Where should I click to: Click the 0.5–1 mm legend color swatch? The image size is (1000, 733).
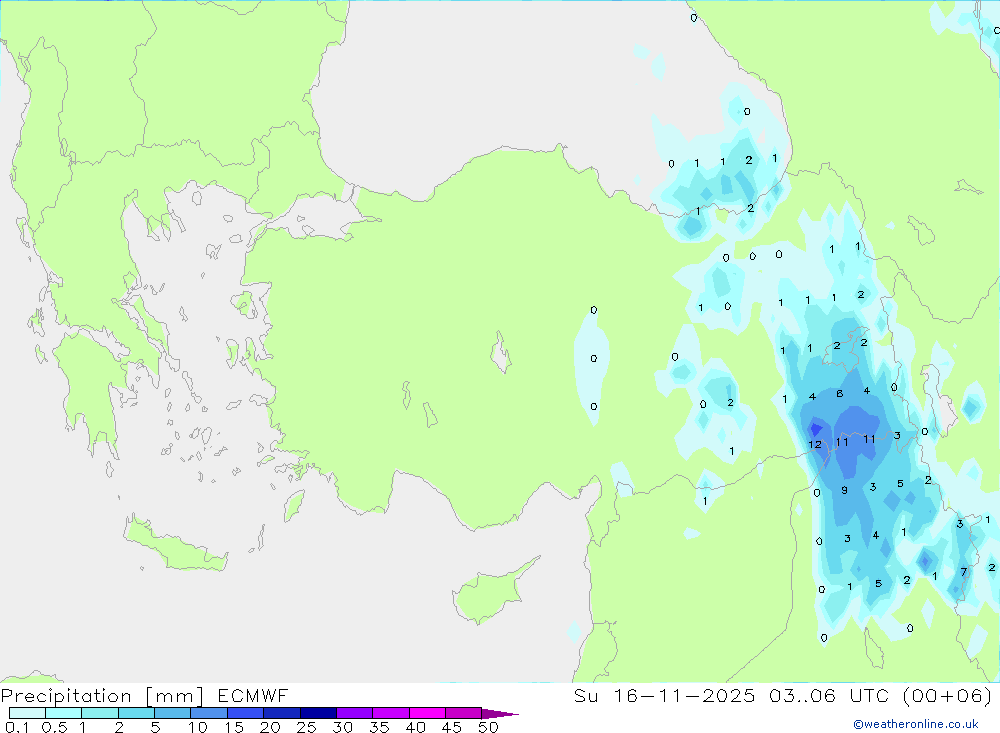click(x=63, y=713)
